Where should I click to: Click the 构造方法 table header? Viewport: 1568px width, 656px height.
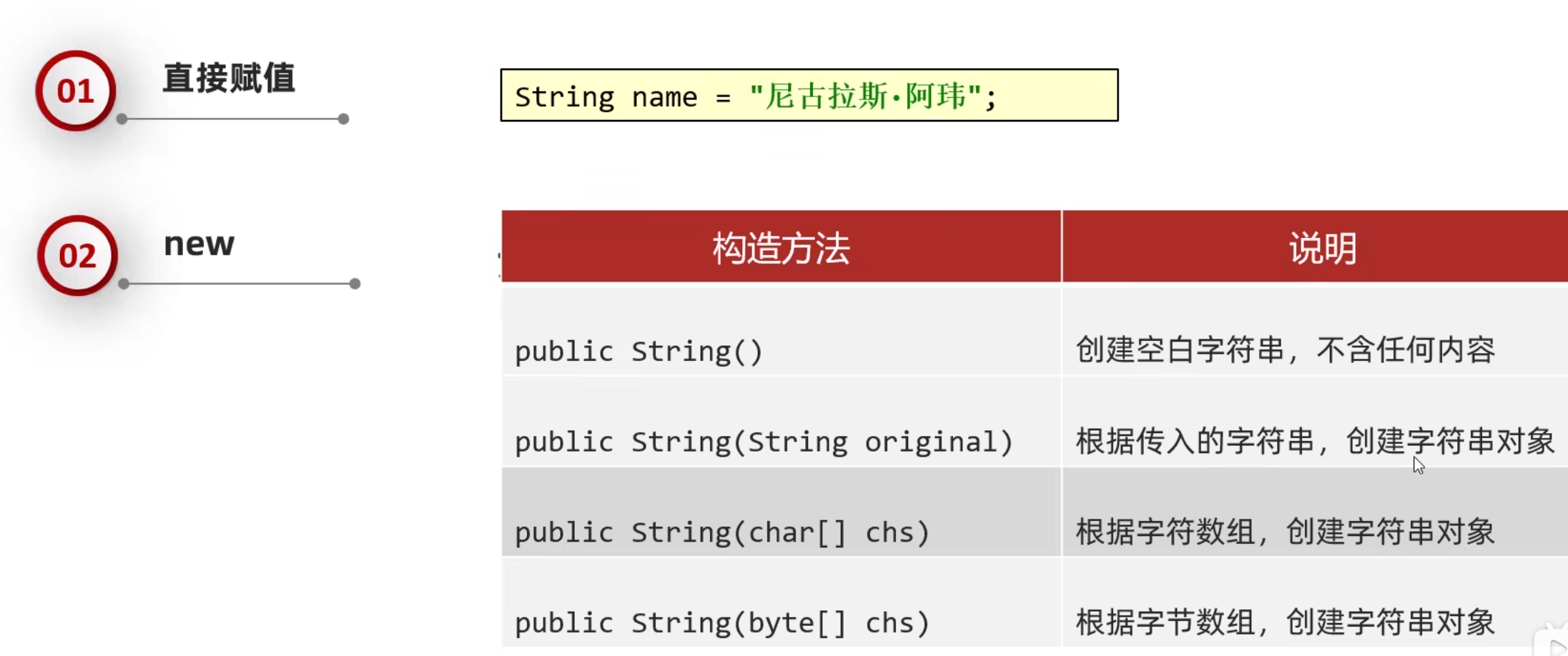click(x=781, y=248)
